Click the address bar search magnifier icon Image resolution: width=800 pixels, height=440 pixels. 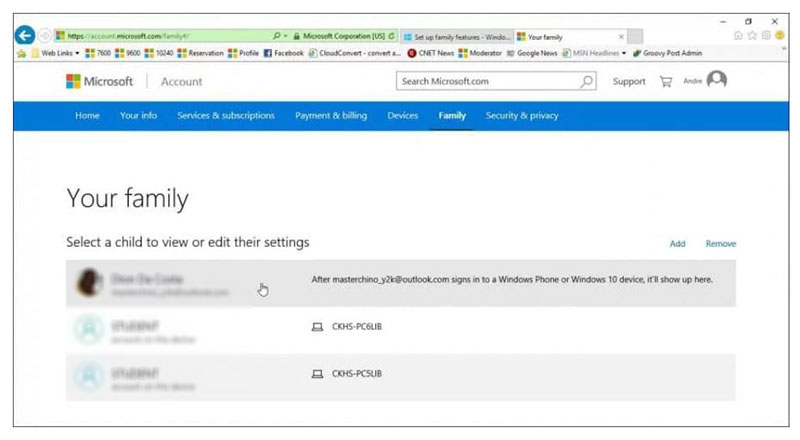coord(277,36)
